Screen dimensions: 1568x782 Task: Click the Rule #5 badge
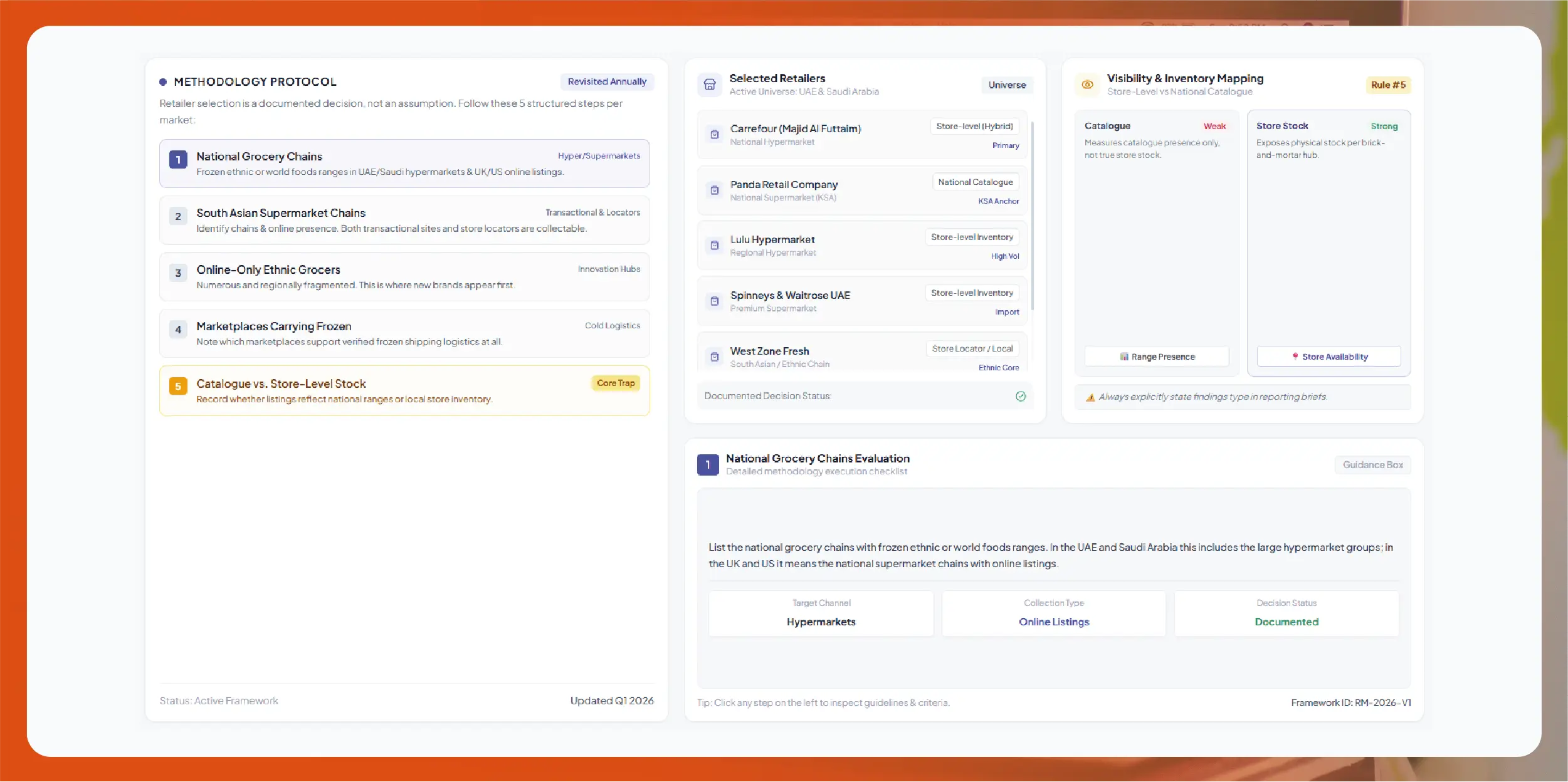pyautogui.click(x=1388, y=85)
